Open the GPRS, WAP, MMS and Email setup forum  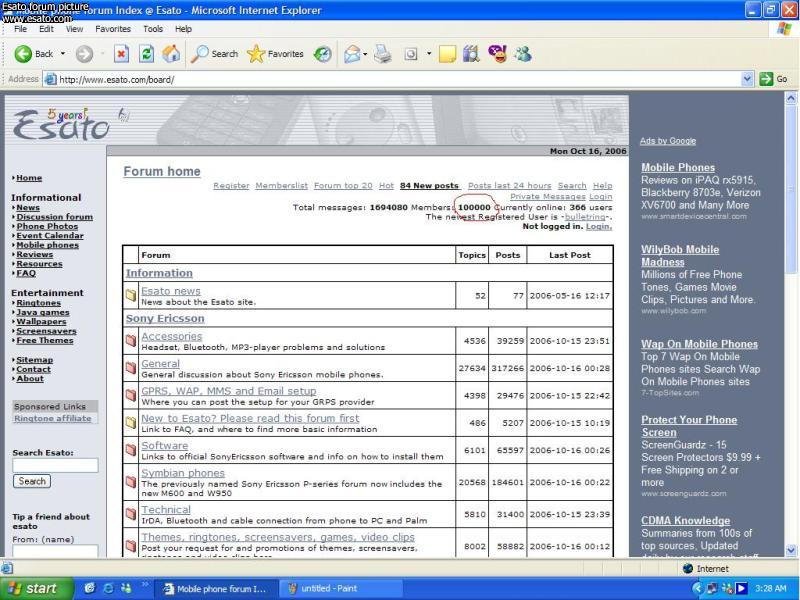[x=229, y=391]
